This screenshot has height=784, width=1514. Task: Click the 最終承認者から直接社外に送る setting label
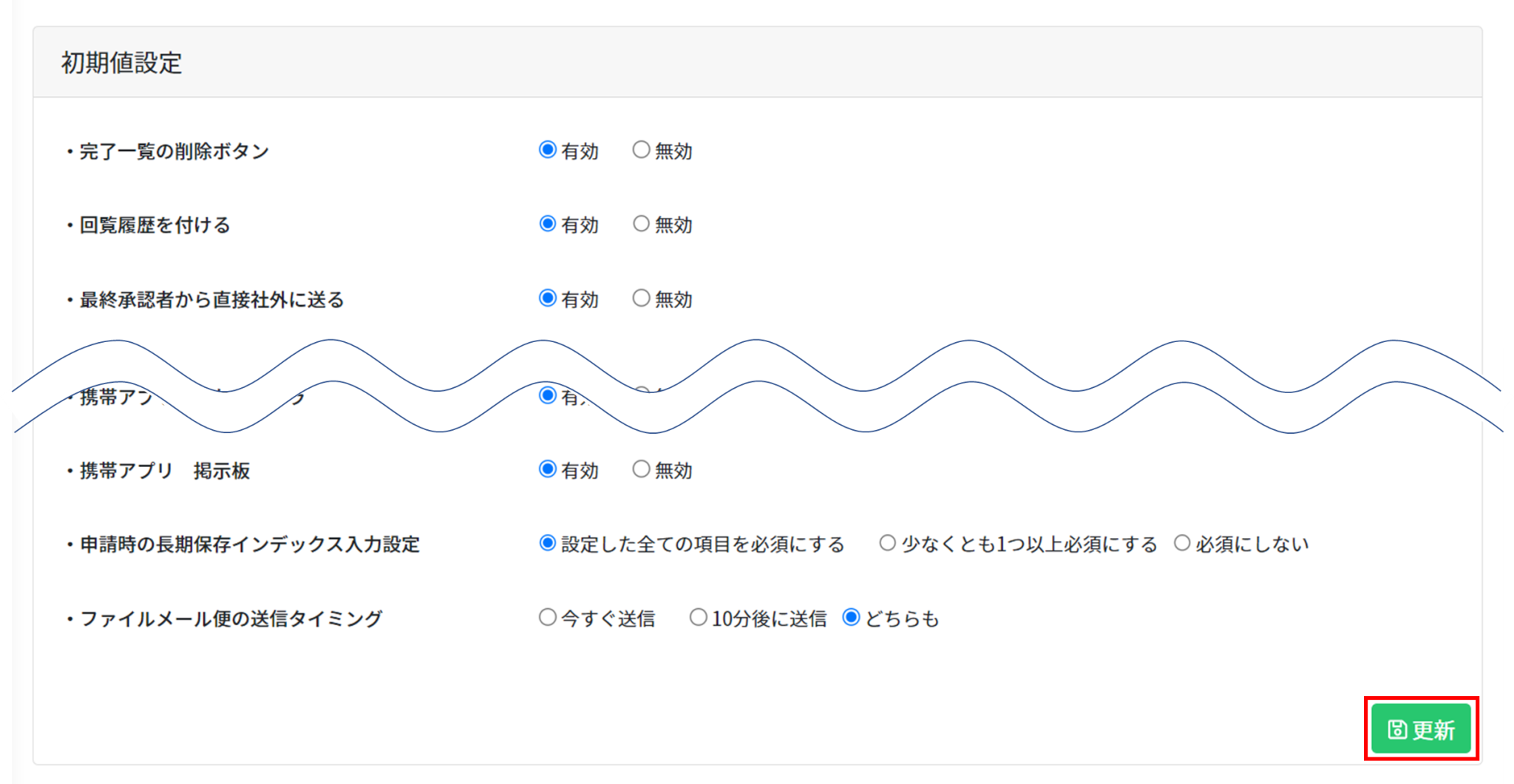click(x=211, y=300)
